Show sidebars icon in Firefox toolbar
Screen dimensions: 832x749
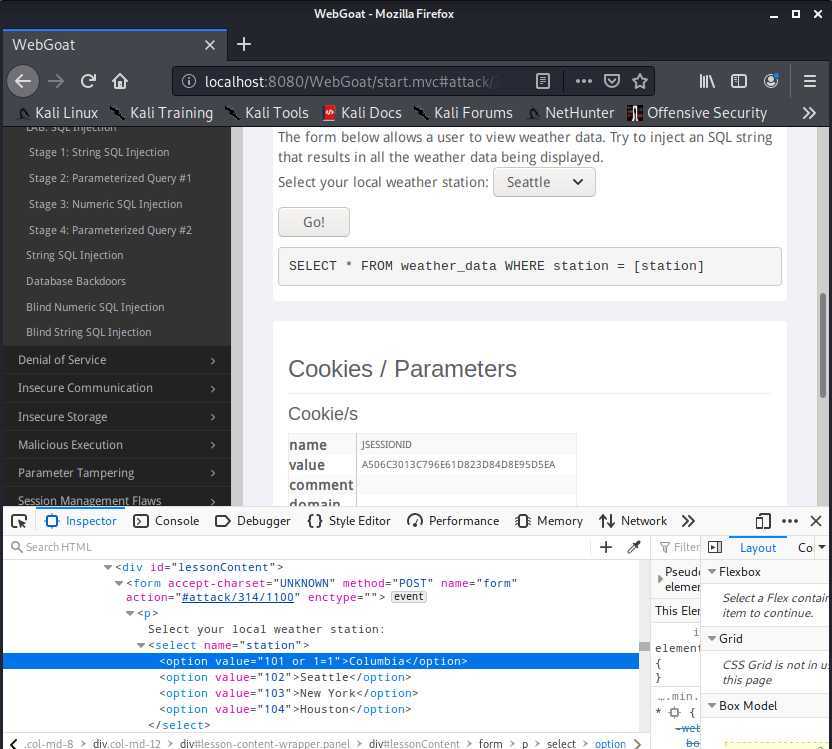[x=739, y=81]
